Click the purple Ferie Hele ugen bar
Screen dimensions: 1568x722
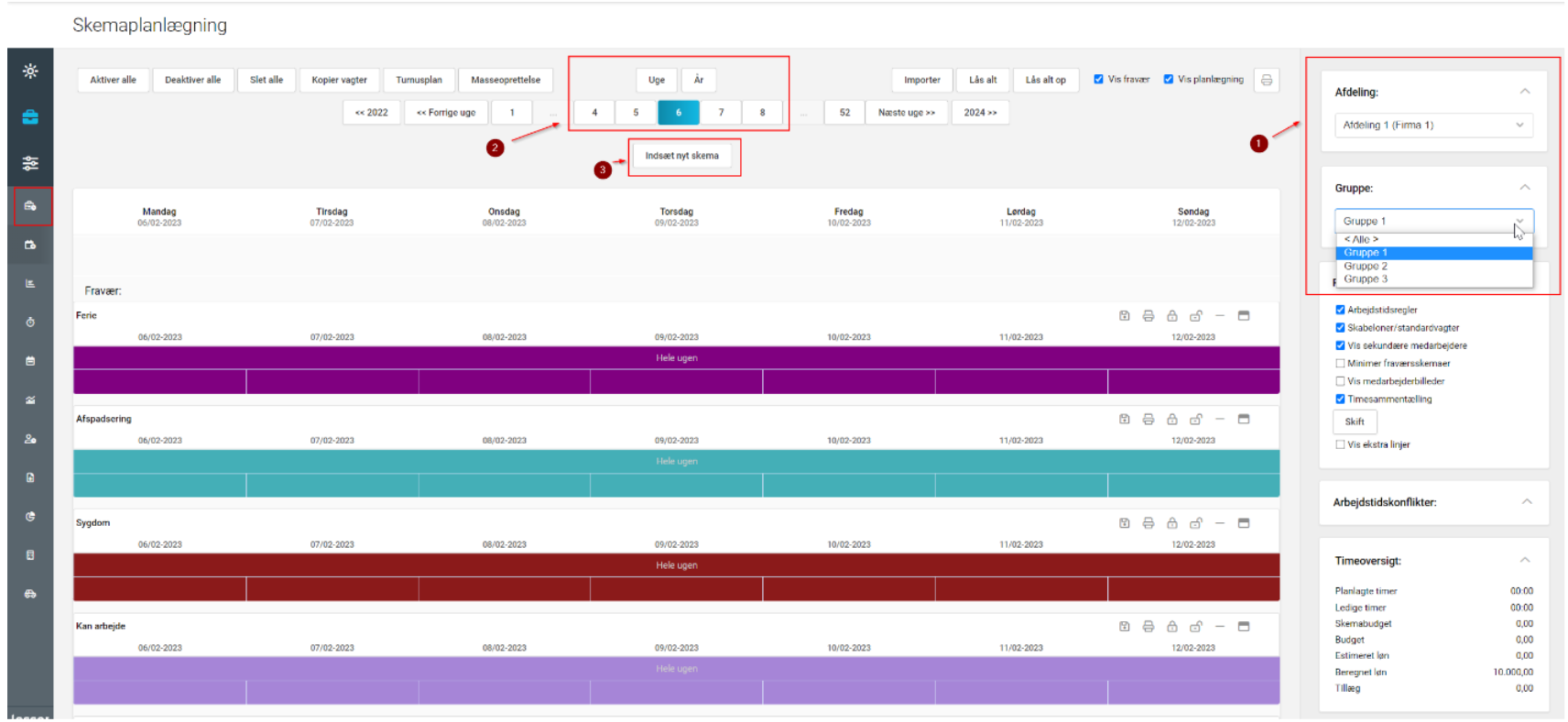coord(676,358)
